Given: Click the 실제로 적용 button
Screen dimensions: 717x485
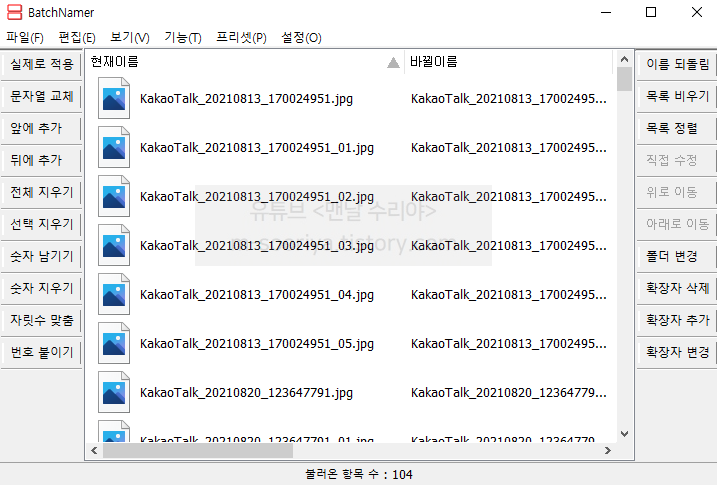Looking at the screenshot, I should pos(41,64).
